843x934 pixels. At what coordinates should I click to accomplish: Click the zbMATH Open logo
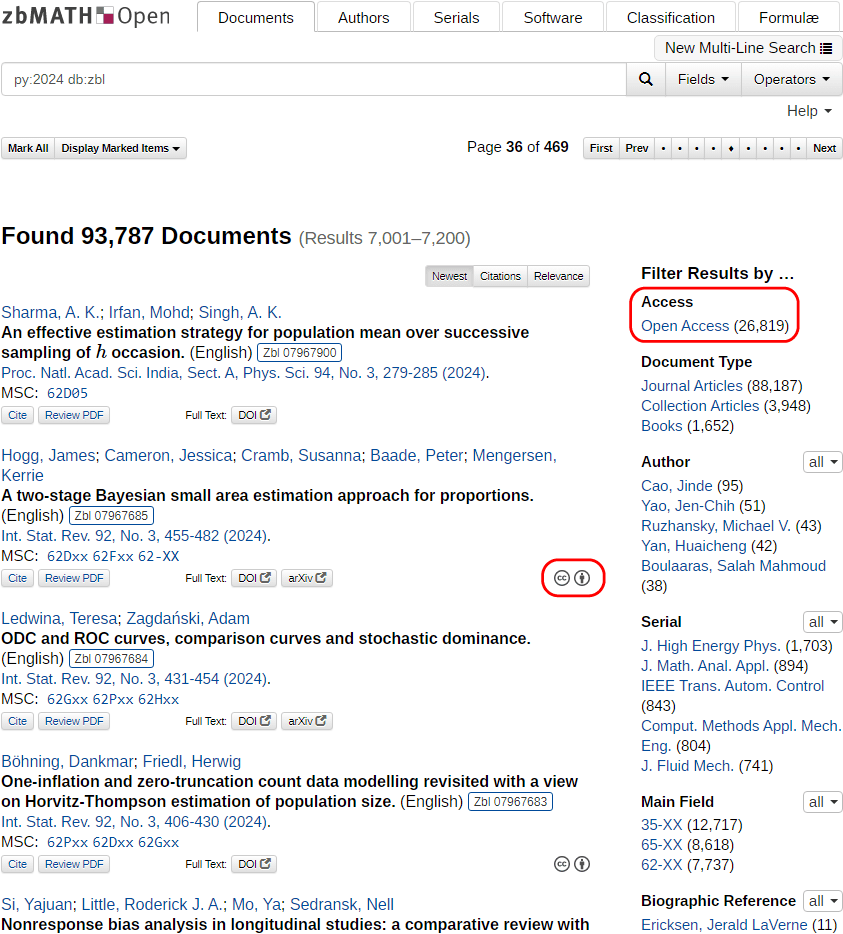coord(86,17)
